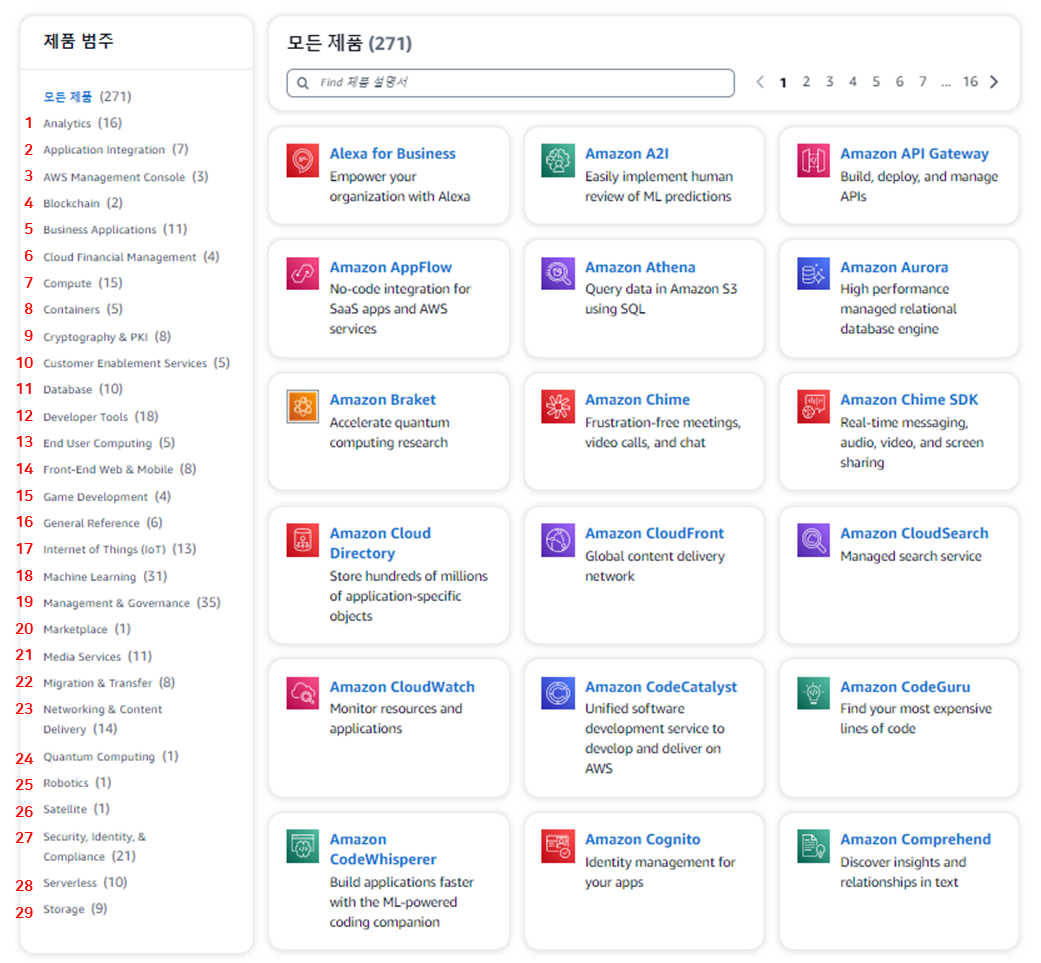Select the Machine Learning (31) category
The height and width of the screenshot is (963, 1041).
pos(105,576)
